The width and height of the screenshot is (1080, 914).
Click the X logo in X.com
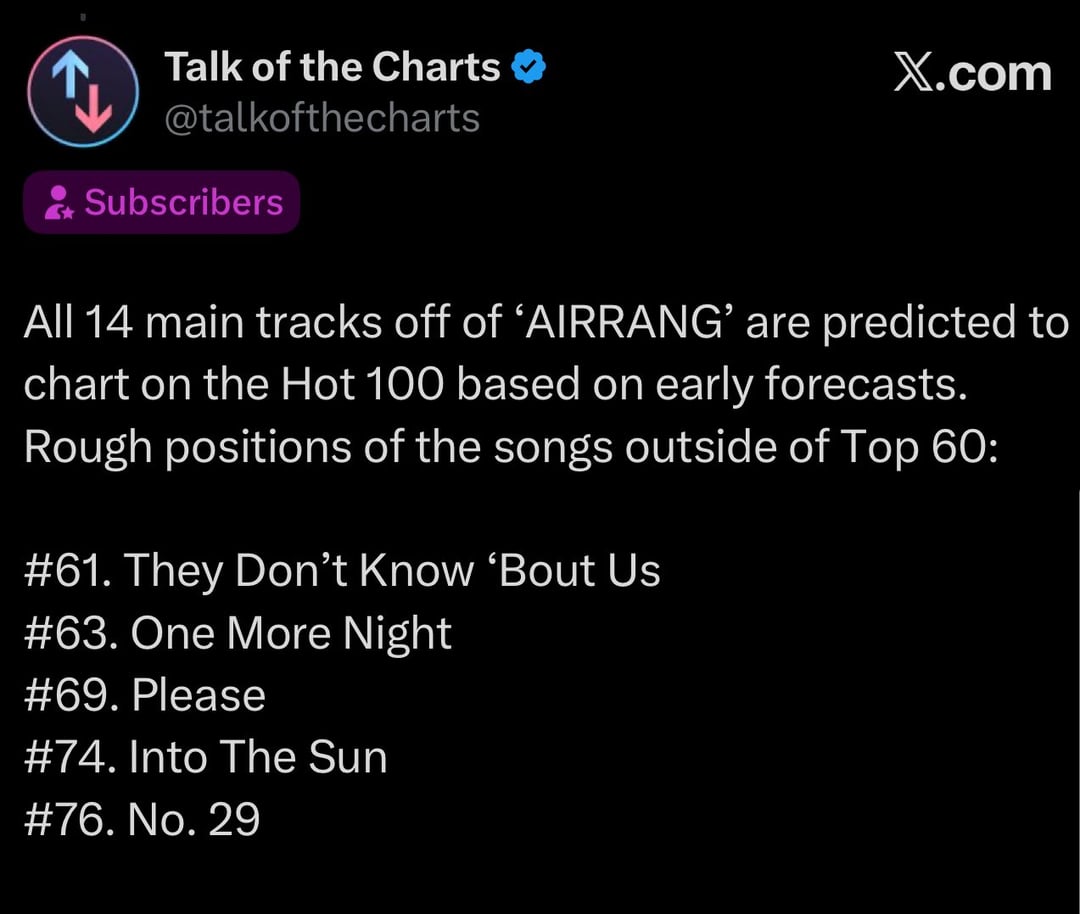[914, 73]
